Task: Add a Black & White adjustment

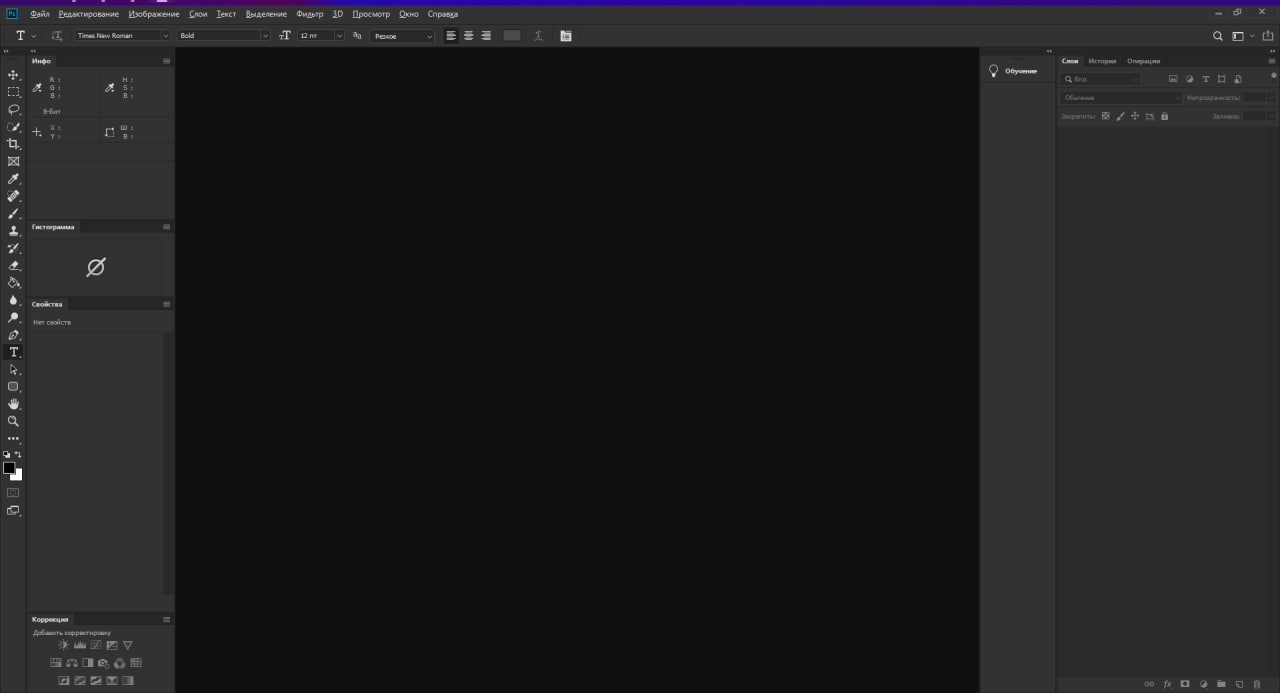Action: click(x=88, y=663)
